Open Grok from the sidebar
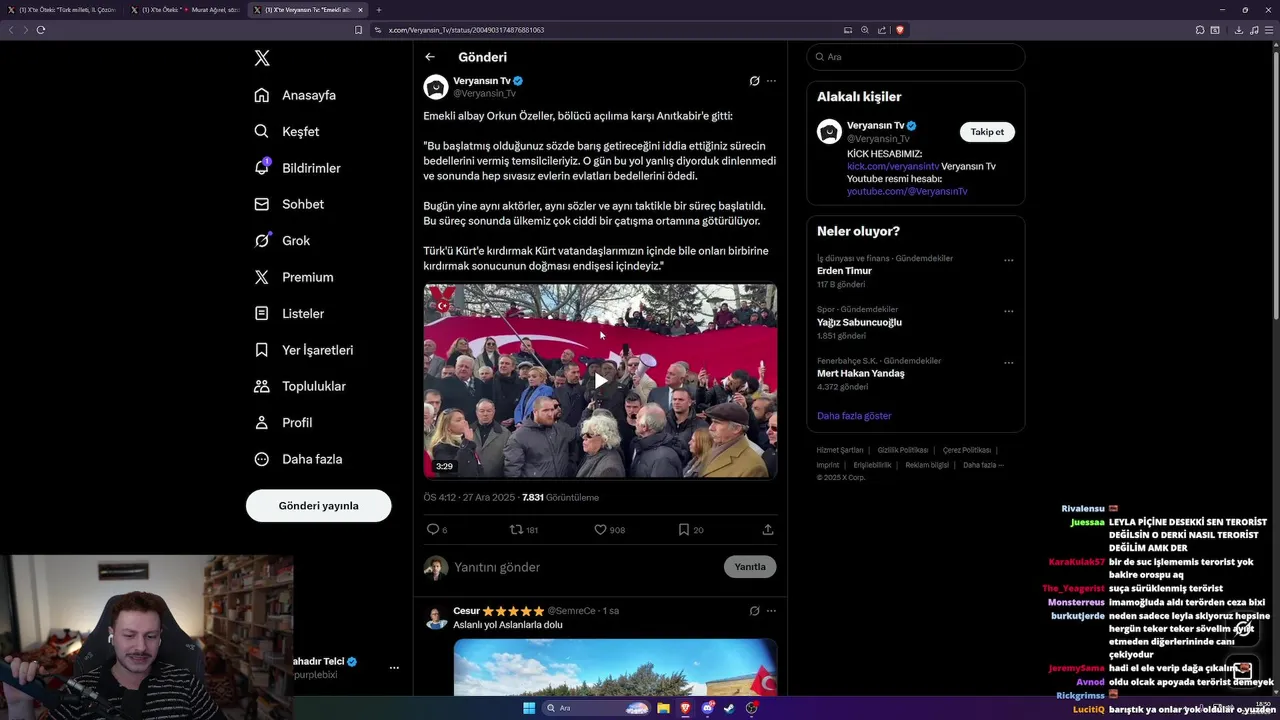Image resolution: width=1280 pixels, height=720 pixels. pos(282,240)
